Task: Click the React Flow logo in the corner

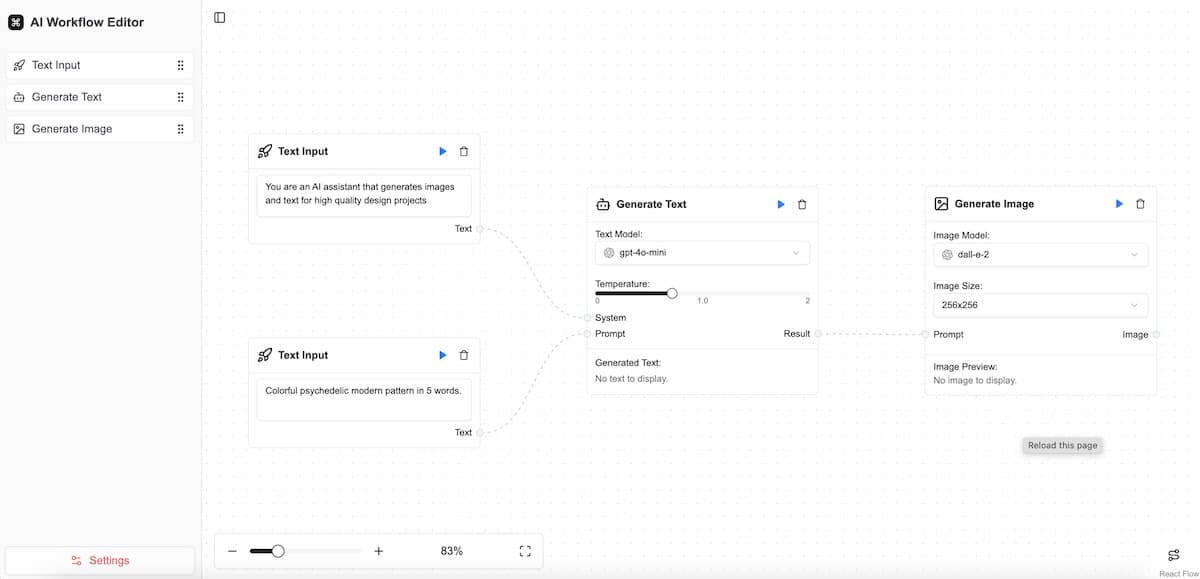Action: tap(1172, 555)
